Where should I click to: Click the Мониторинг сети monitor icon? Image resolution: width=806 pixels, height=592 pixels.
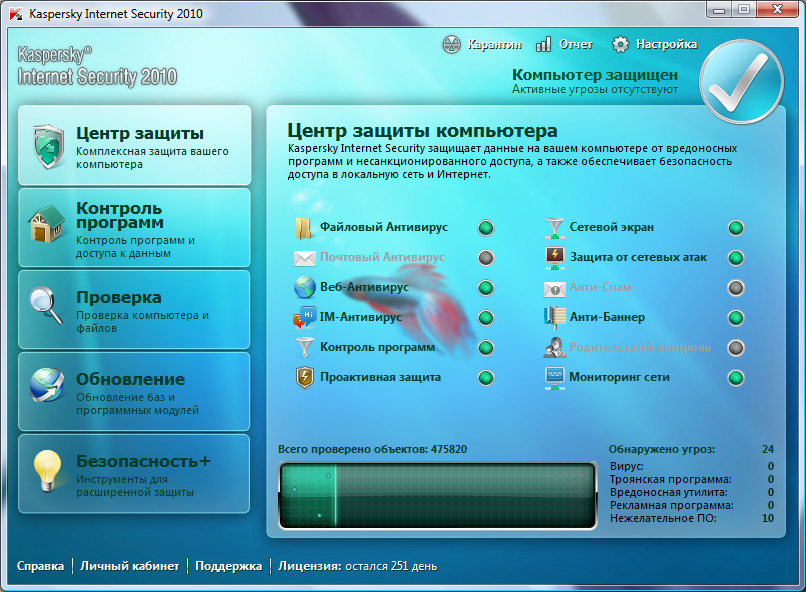pyautogui.click(x=555, y=379)
